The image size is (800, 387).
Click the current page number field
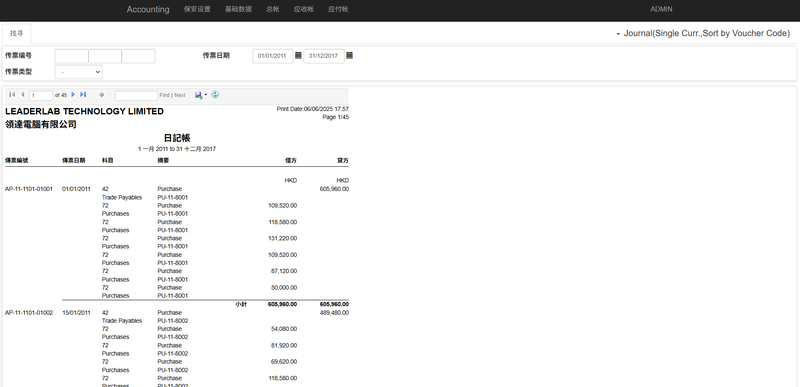tap(41, 95)
